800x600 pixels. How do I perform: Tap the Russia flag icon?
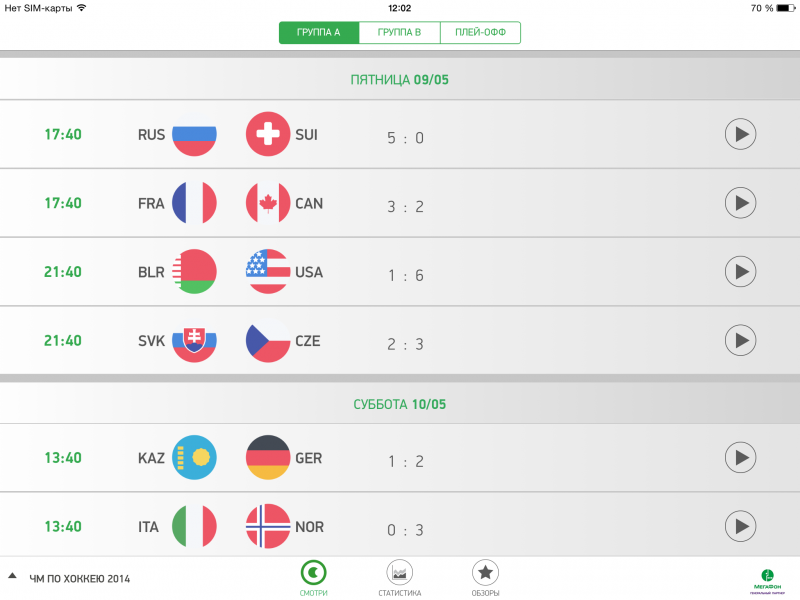[194, 134]
